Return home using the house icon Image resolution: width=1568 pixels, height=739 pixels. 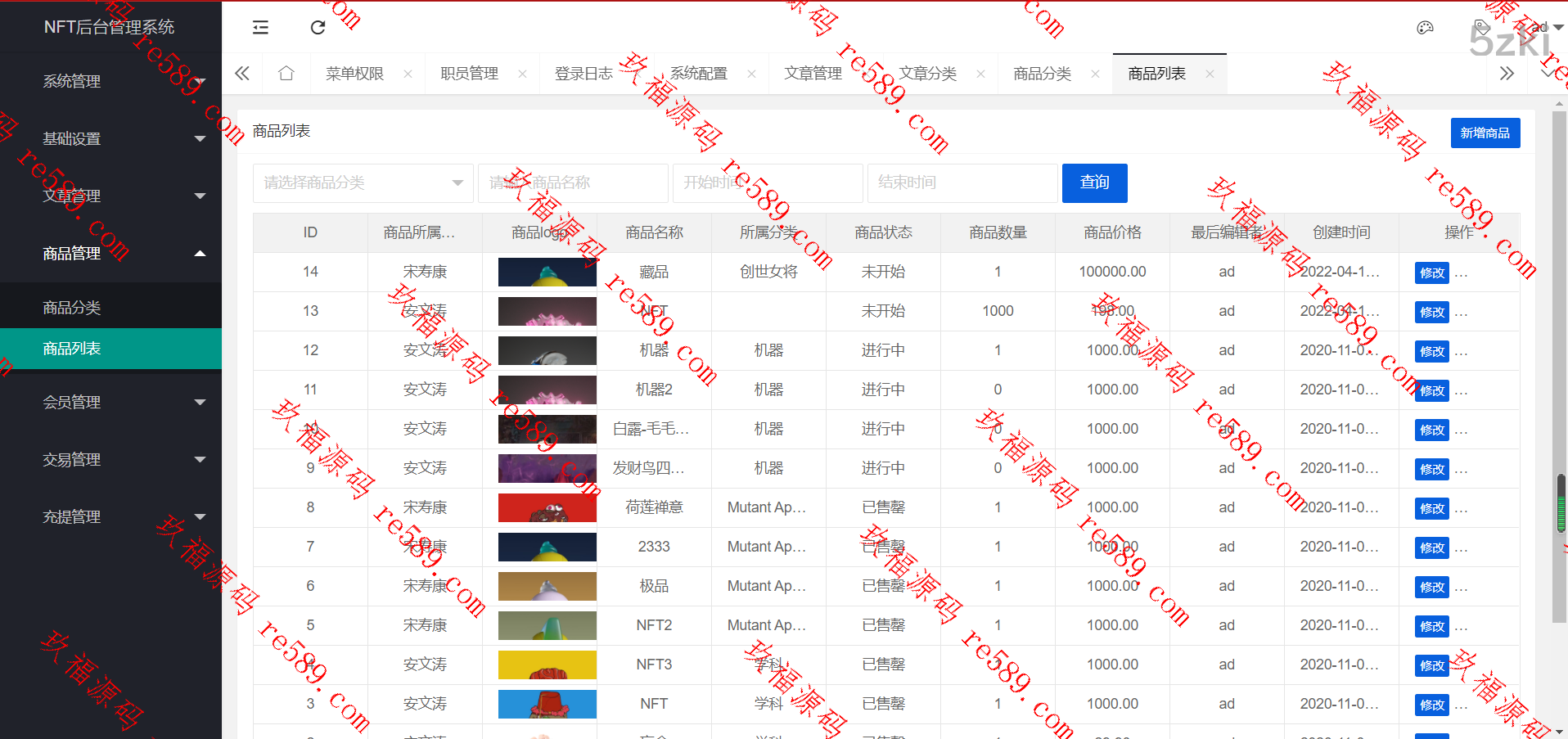[286, 73]
